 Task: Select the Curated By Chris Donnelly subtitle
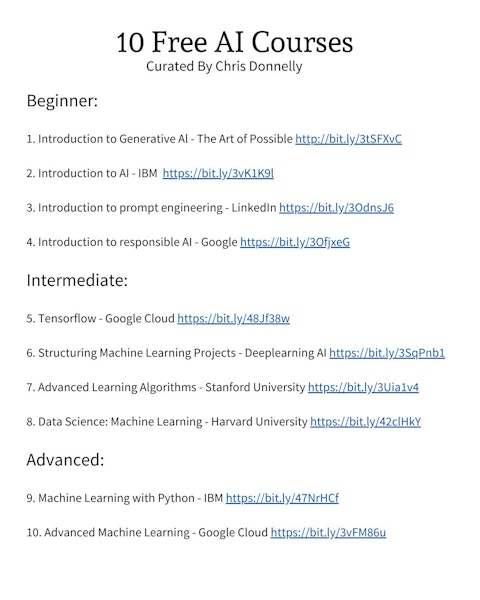[224, 66]
